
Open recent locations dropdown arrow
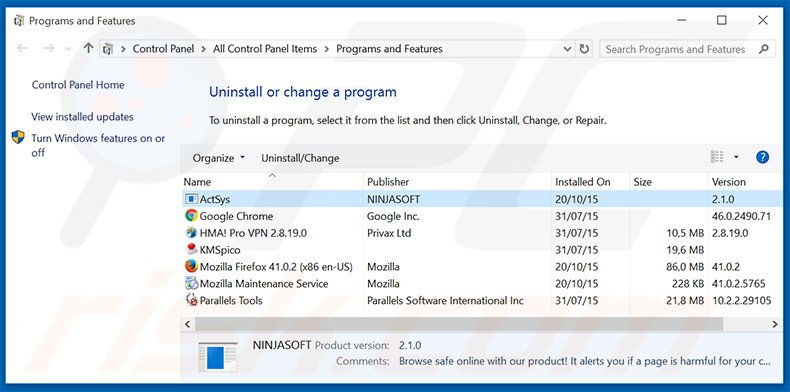point(69,49)
